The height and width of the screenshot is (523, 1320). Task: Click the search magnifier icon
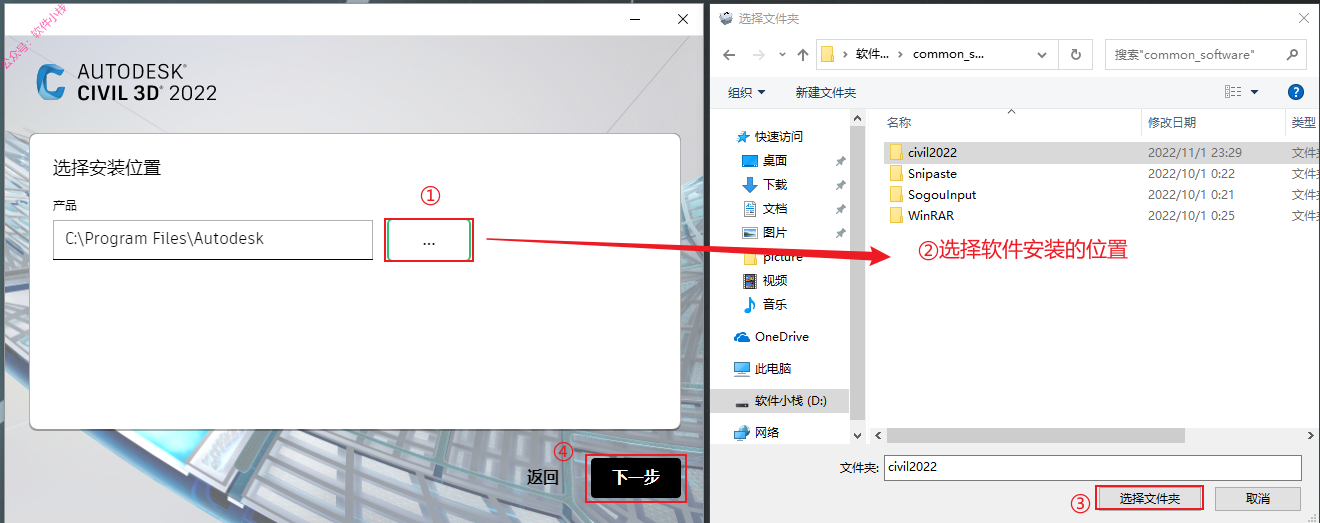(1292, 55)
